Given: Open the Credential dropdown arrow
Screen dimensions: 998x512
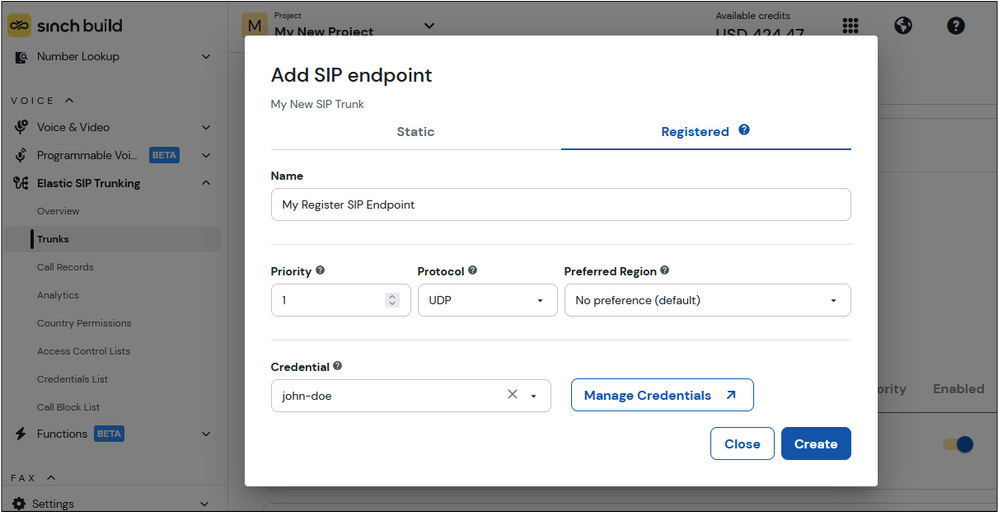Looking at the screenshot, I should pos(533,396).
